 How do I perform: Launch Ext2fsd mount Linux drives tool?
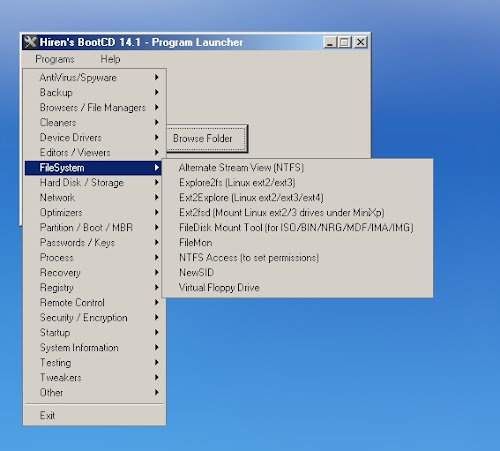coord(297,212)
